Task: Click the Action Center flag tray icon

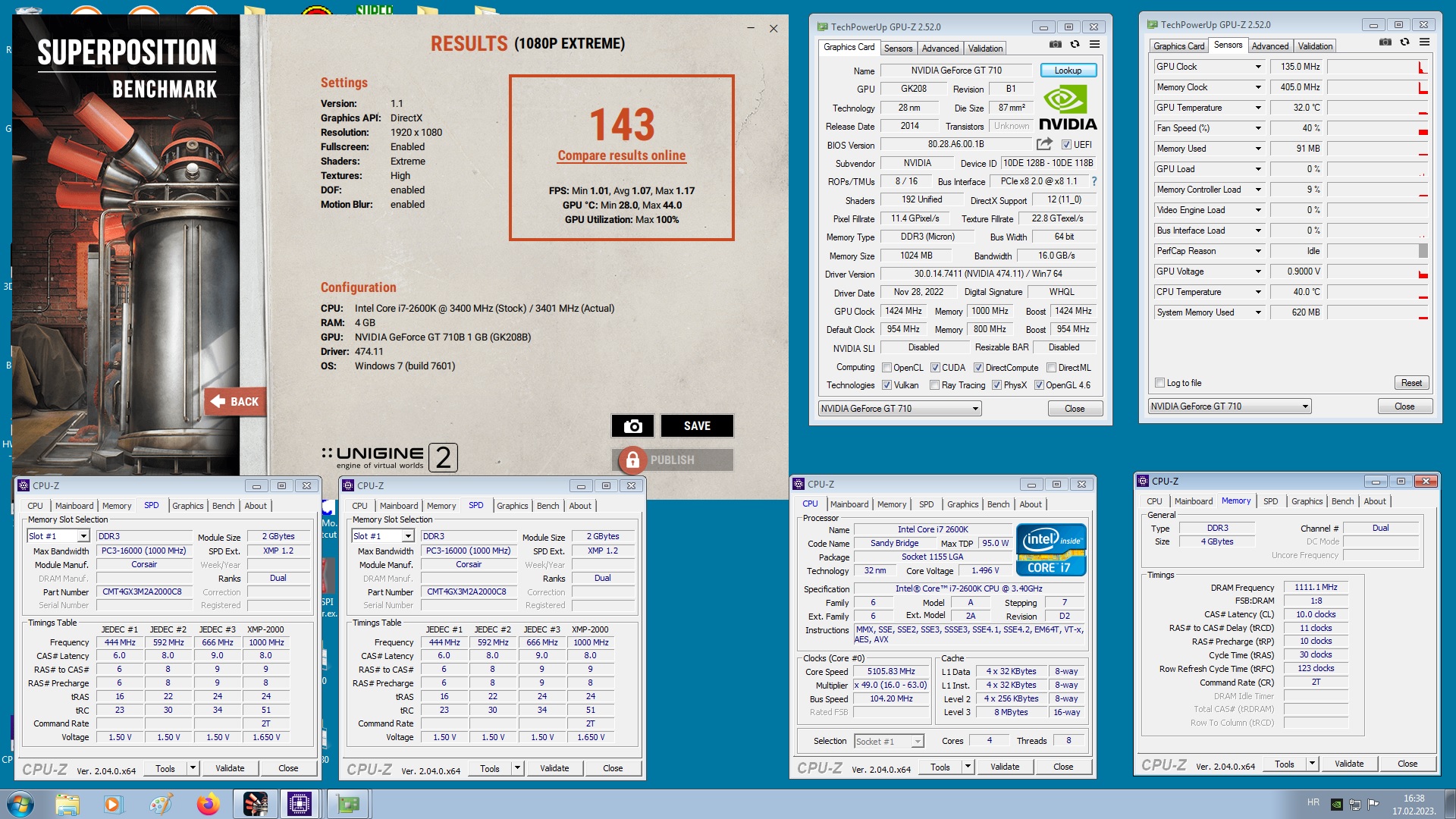Action: [x=1373, y=805]
